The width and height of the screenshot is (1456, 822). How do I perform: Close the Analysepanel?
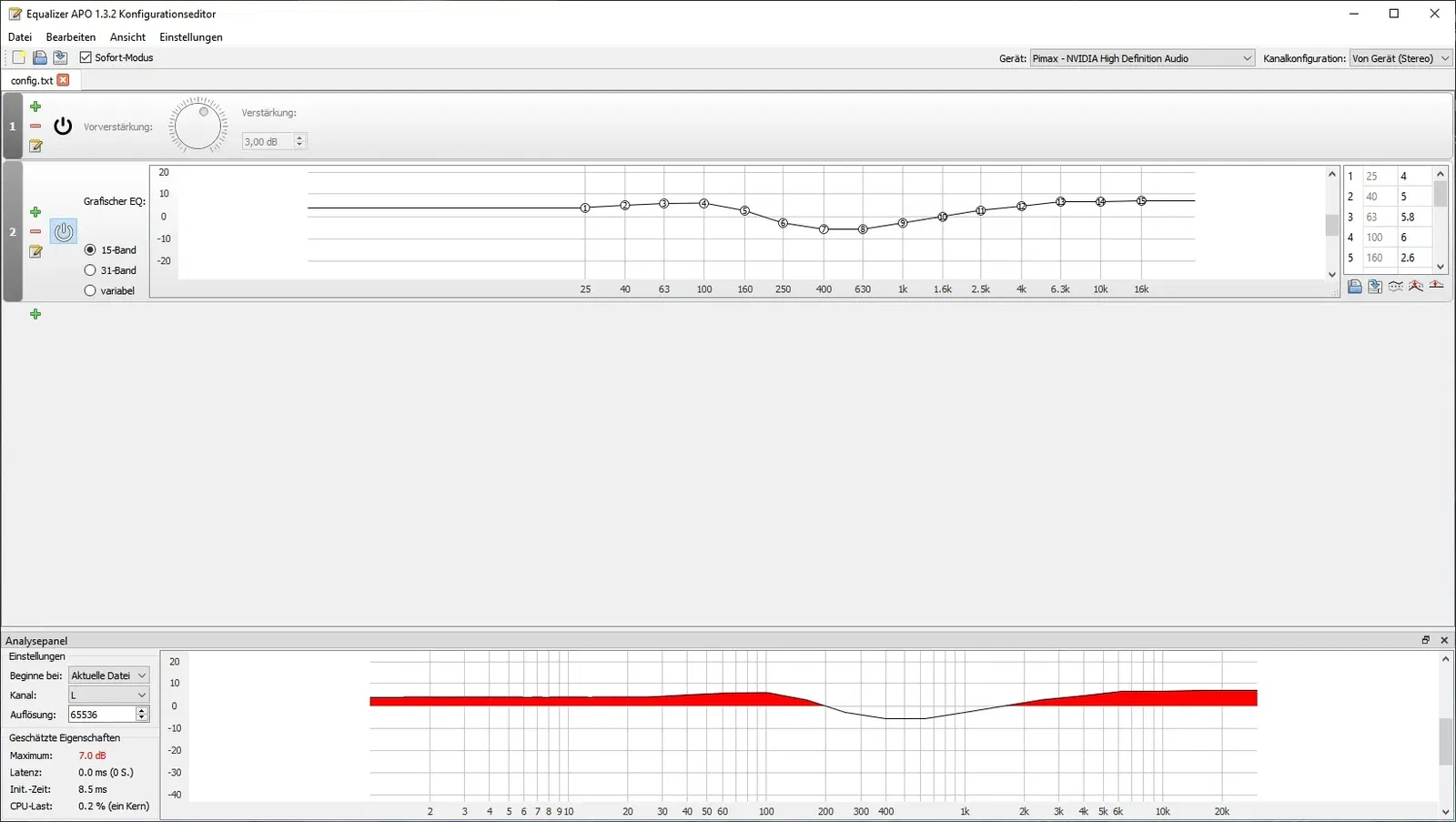1444,640
